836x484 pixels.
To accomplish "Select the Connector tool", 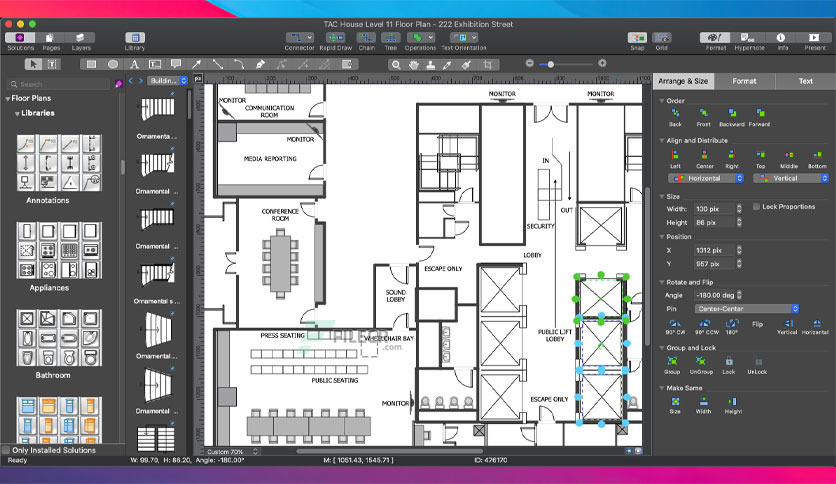I will (x=299, y=38).
